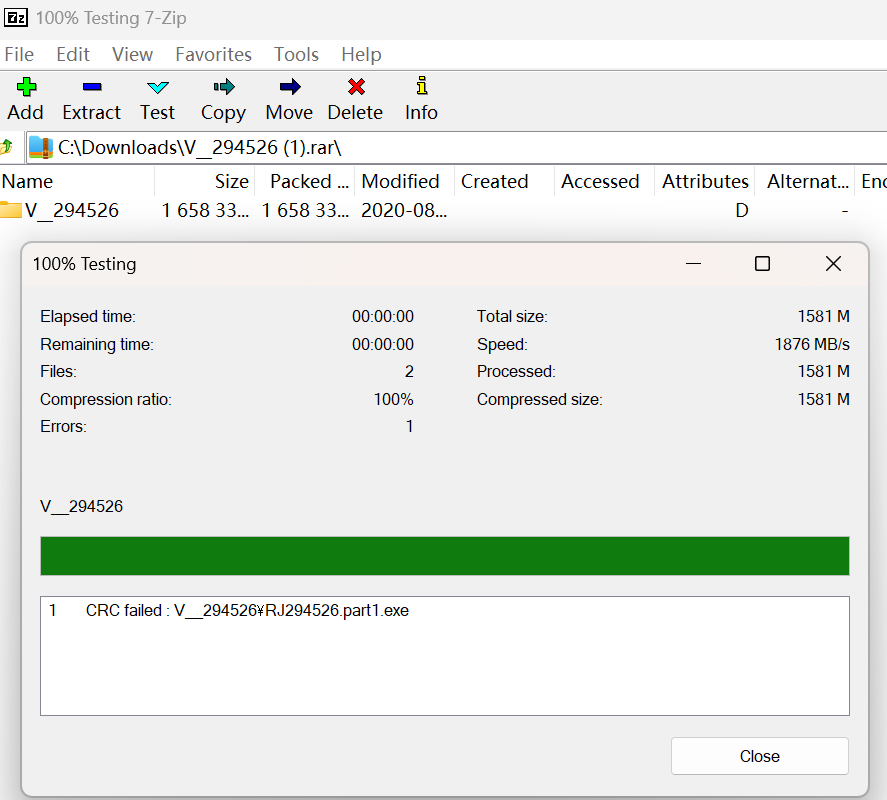
Task: Sort file list by Size column
Action: tap(205, 181)
